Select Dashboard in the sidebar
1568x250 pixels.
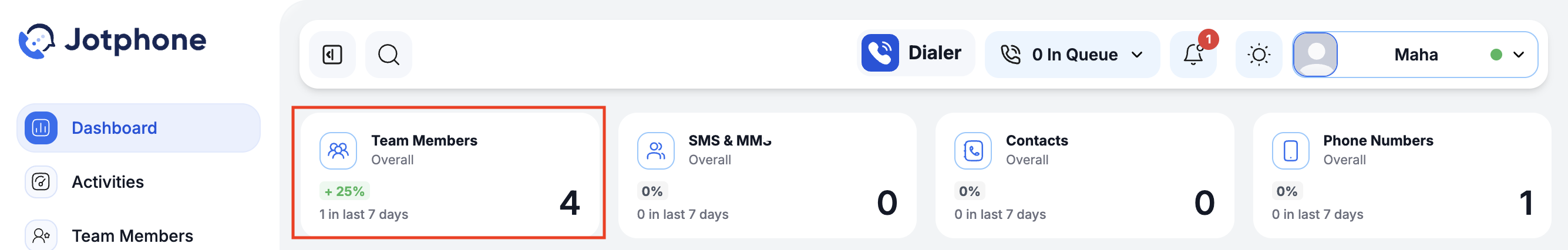coord(139,128)
